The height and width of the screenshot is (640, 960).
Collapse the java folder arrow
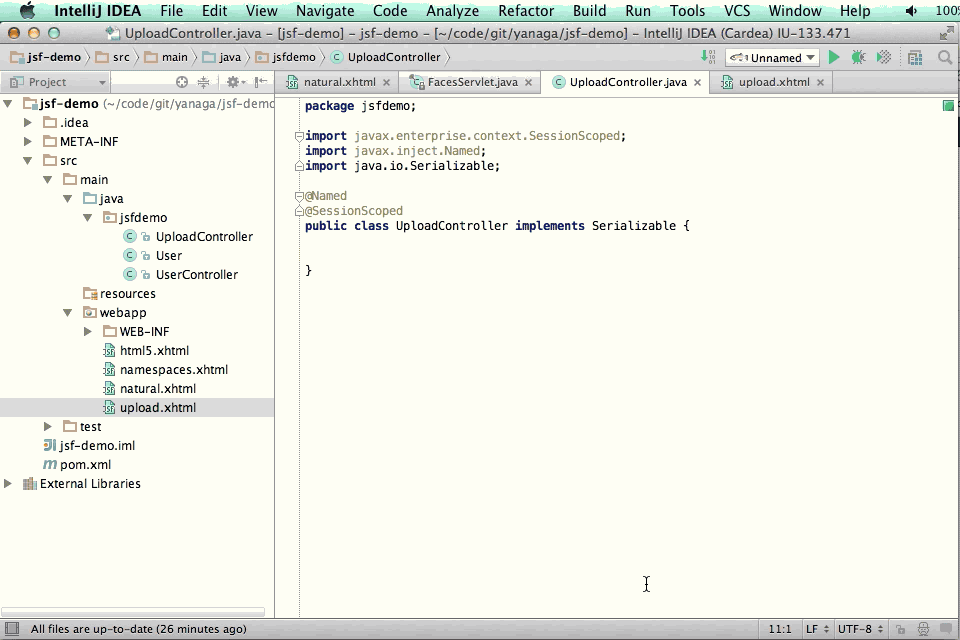(x=68, y=199)
